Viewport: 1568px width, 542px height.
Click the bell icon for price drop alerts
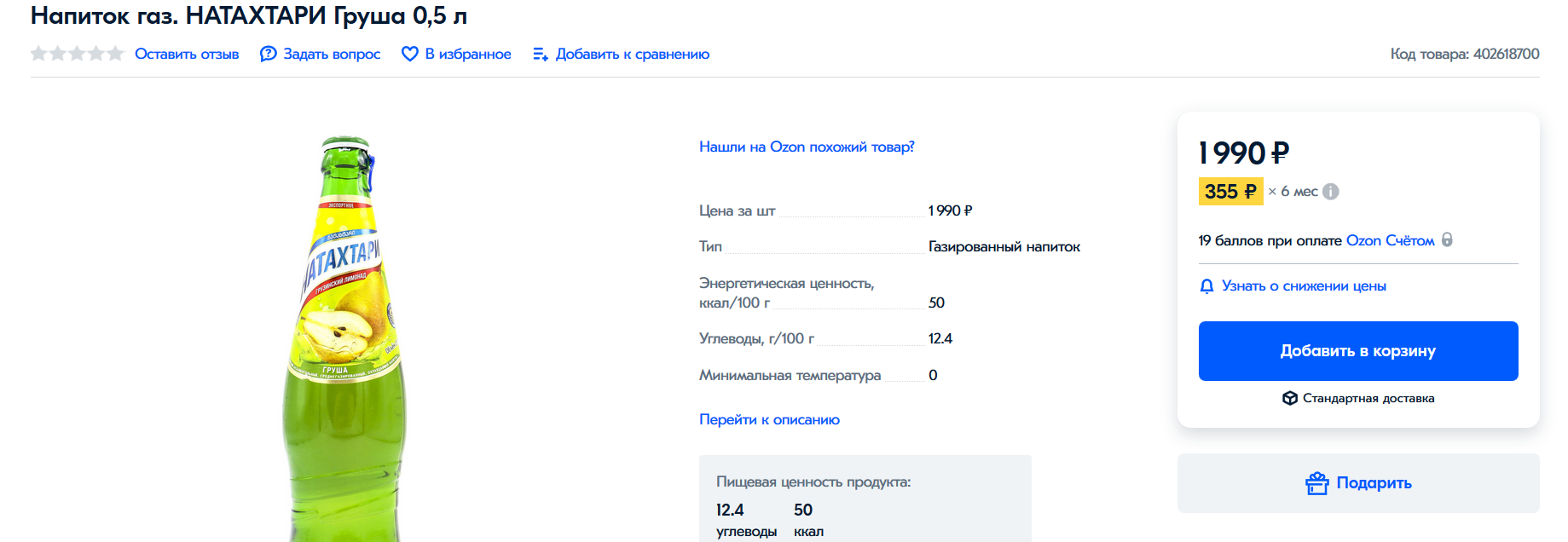[1206, 286]
